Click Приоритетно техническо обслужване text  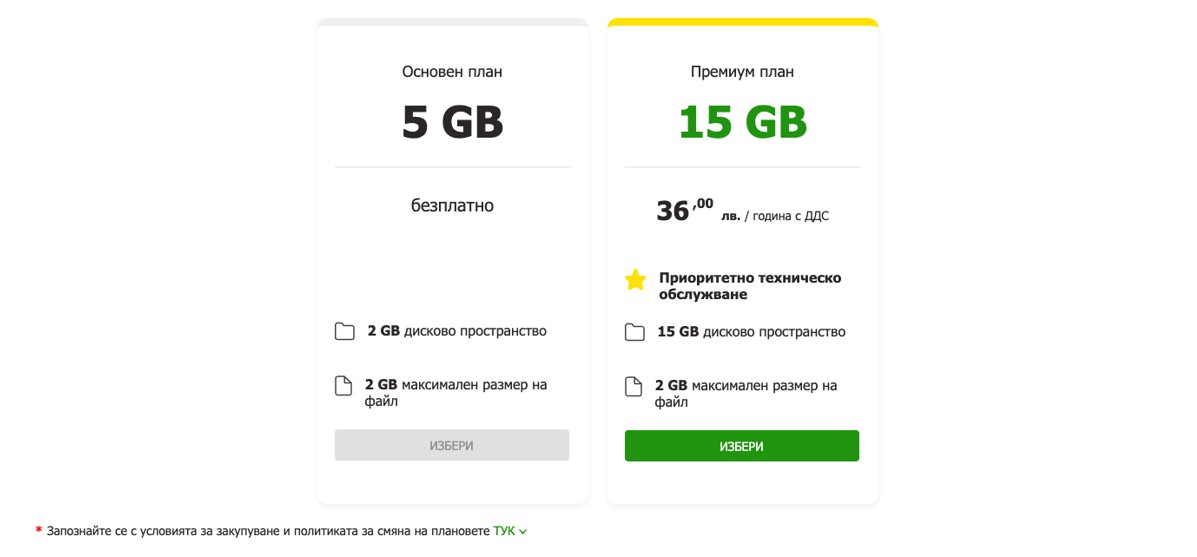pyautogui.click(x=750, y=286)
